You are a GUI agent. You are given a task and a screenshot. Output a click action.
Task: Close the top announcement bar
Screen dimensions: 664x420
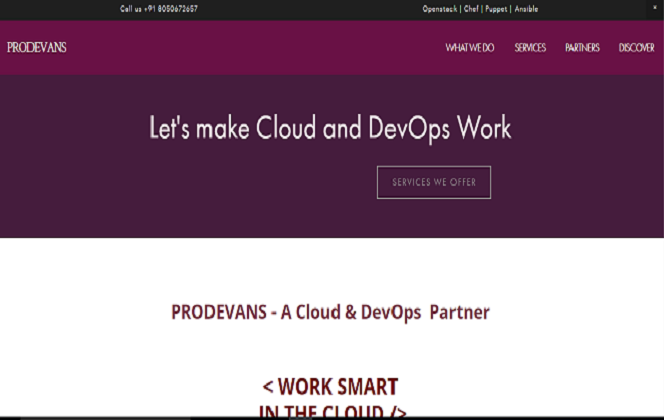655,8
